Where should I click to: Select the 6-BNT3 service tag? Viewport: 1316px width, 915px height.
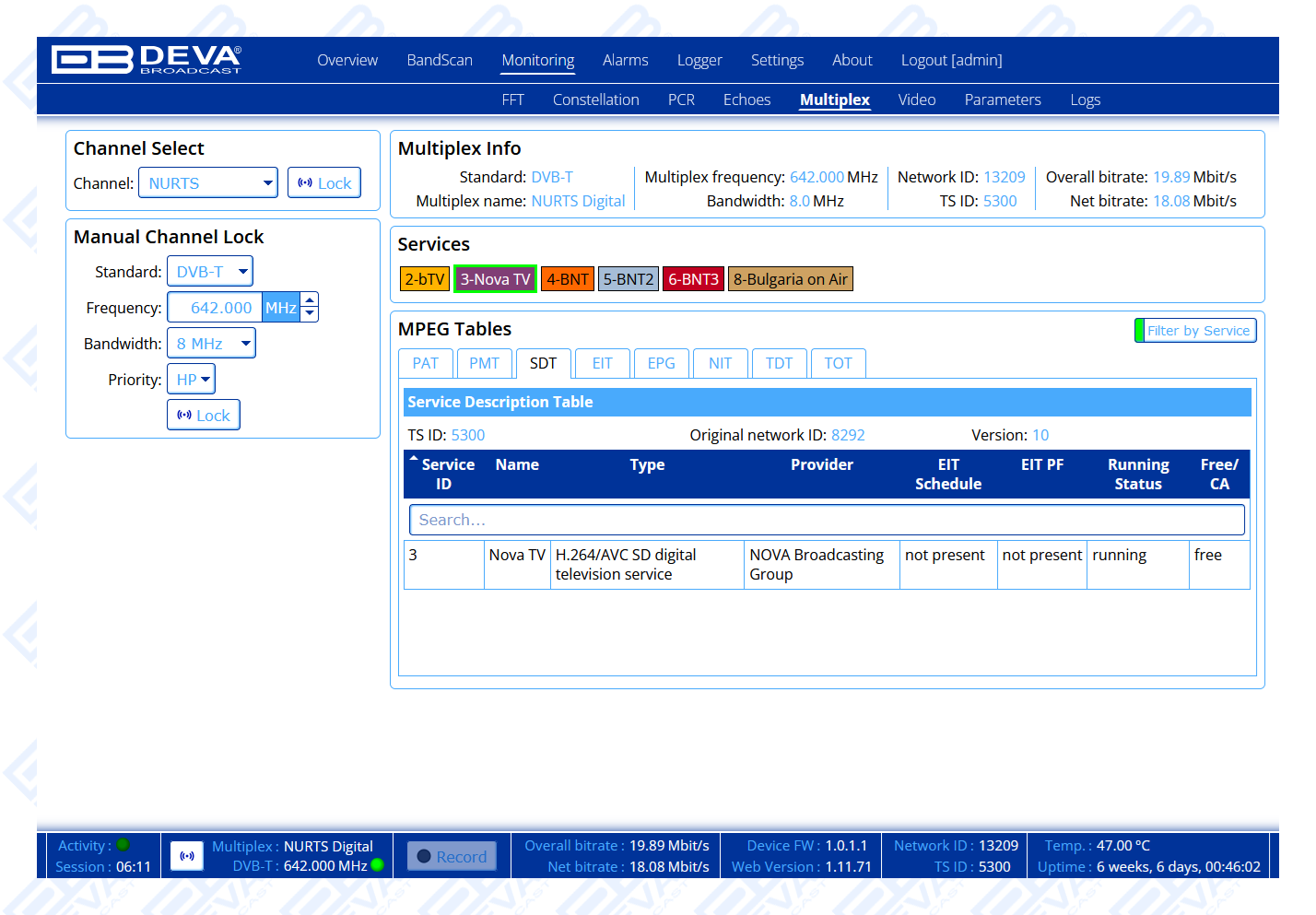click(x=693, y=279)
